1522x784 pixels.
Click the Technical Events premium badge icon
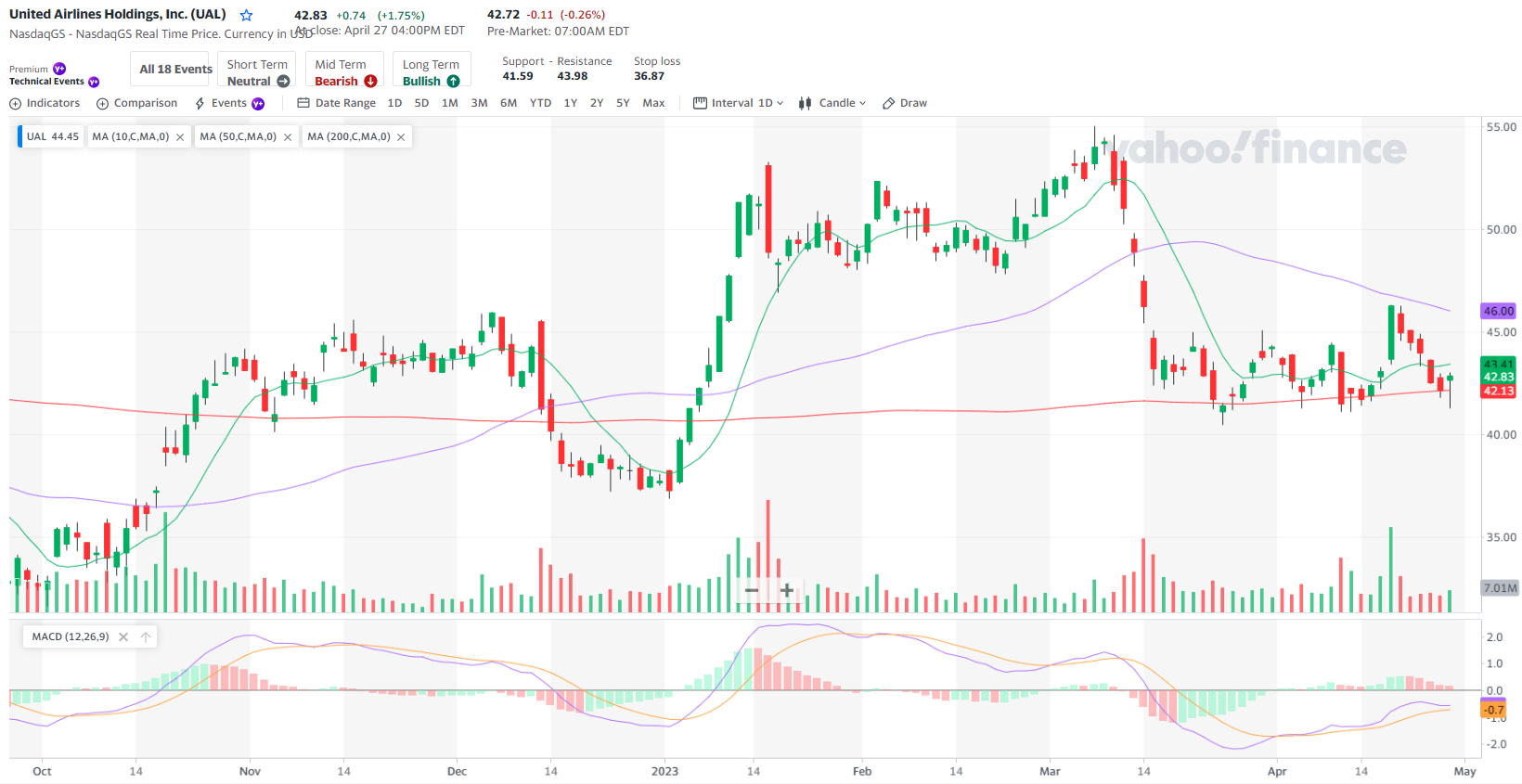(x=94, y=82)
